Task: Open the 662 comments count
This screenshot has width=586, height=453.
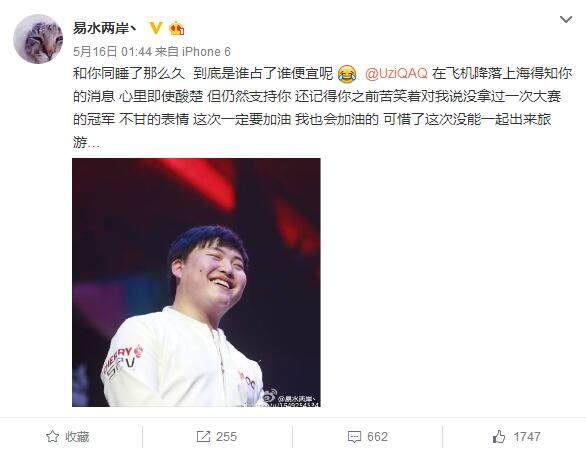Action: [x=377, y=437]
